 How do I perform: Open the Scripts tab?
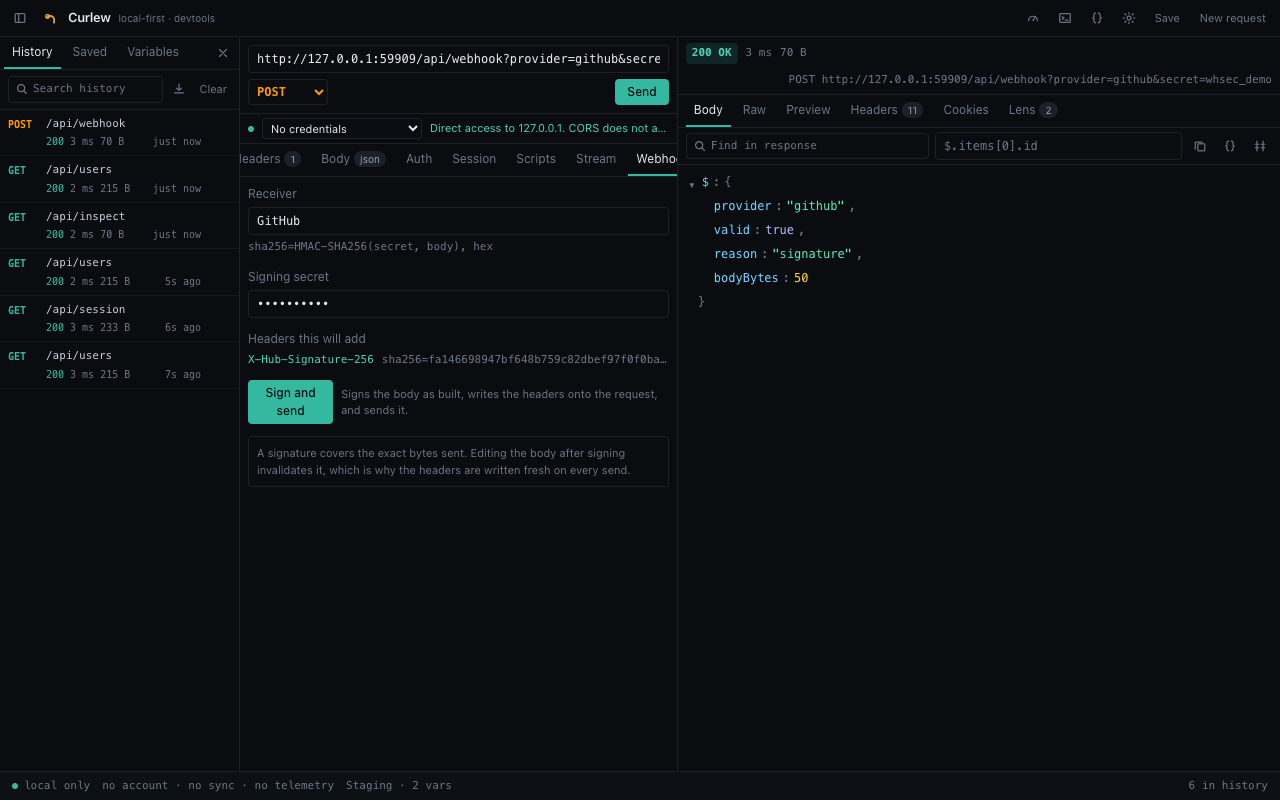click(536, 159)
